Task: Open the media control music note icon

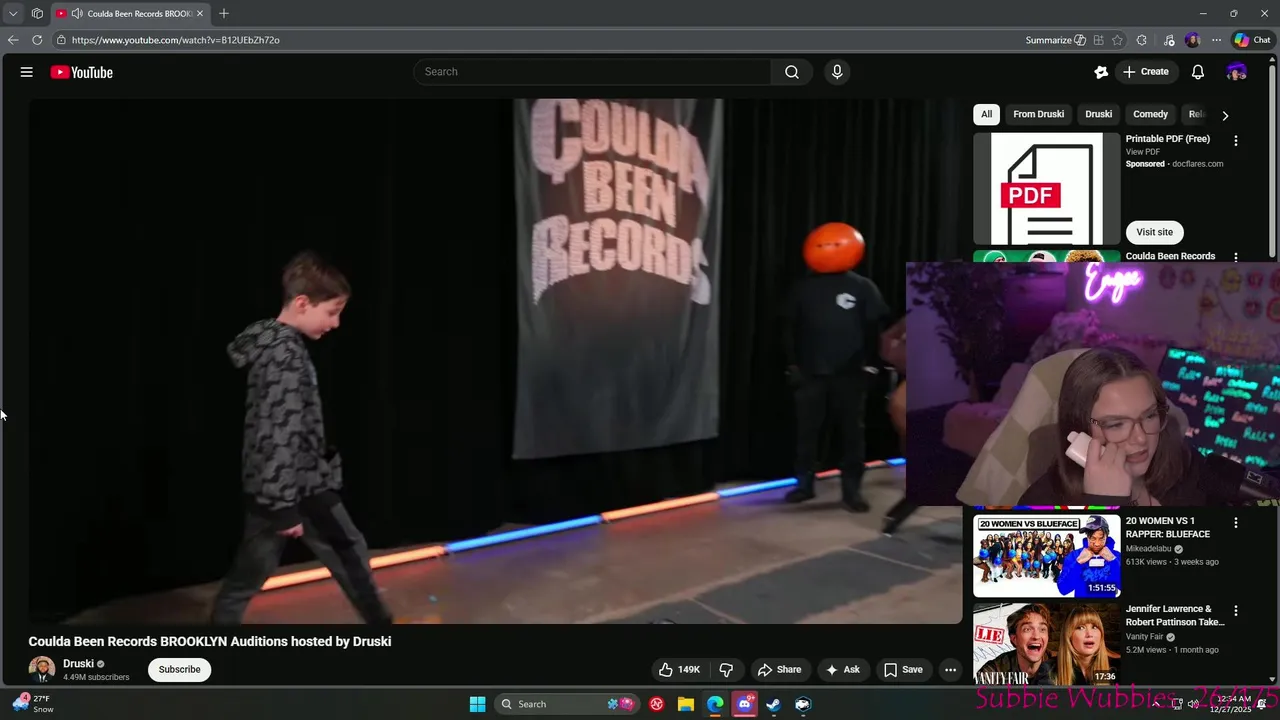Action: tap(1169, 40)
